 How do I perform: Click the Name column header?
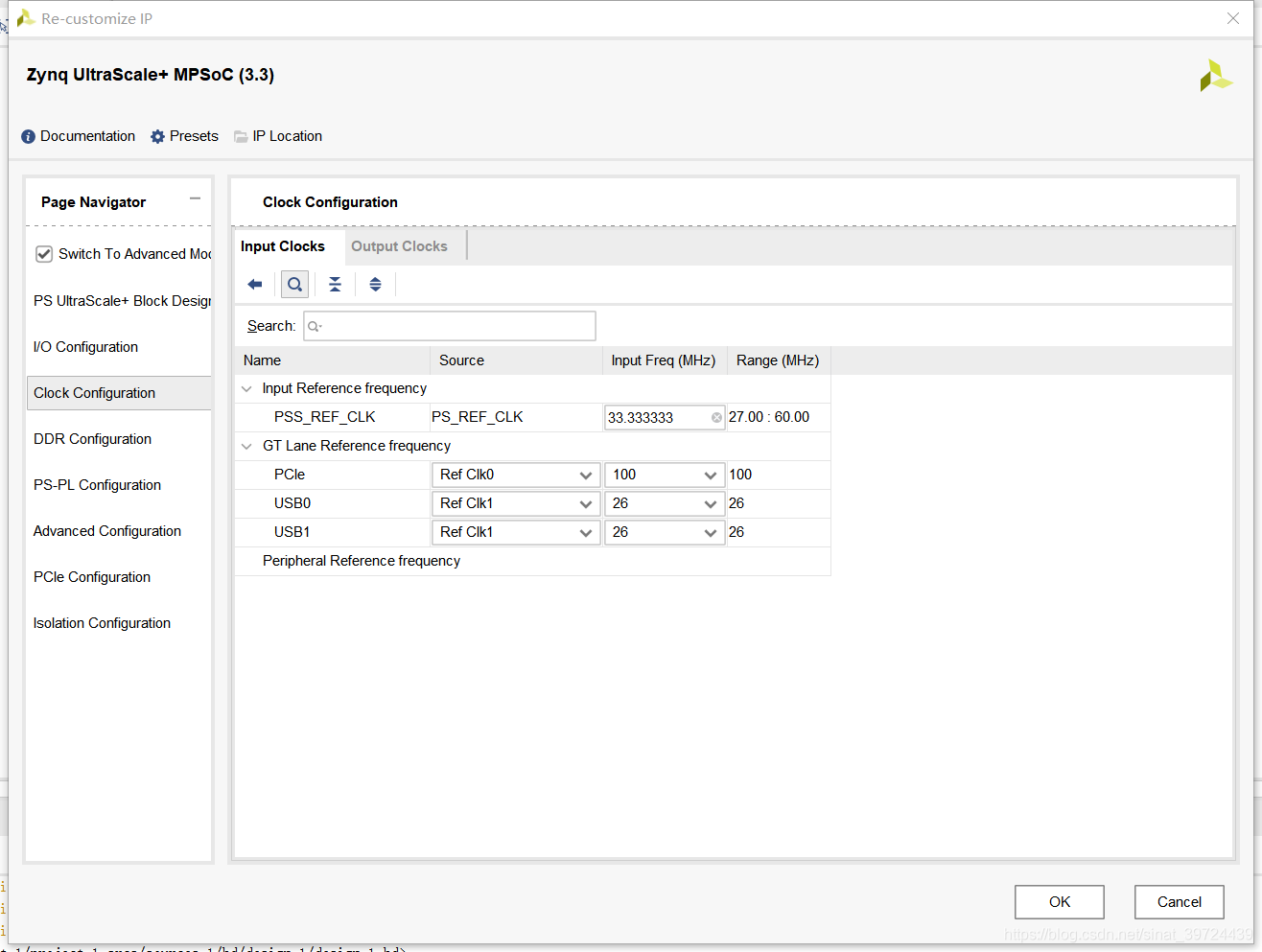tap(333, 360)
